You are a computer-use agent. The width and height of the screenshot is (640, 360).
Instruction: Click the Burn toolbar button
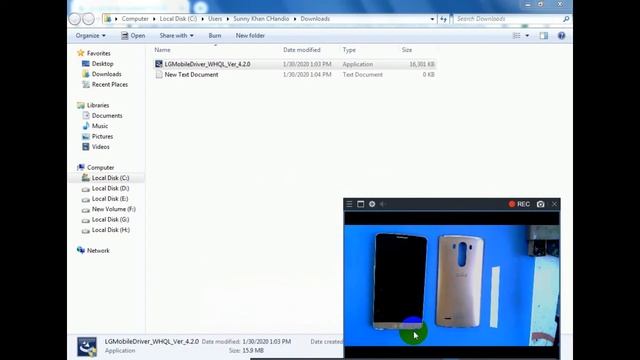pyautogui.click(x=215, y=36)
